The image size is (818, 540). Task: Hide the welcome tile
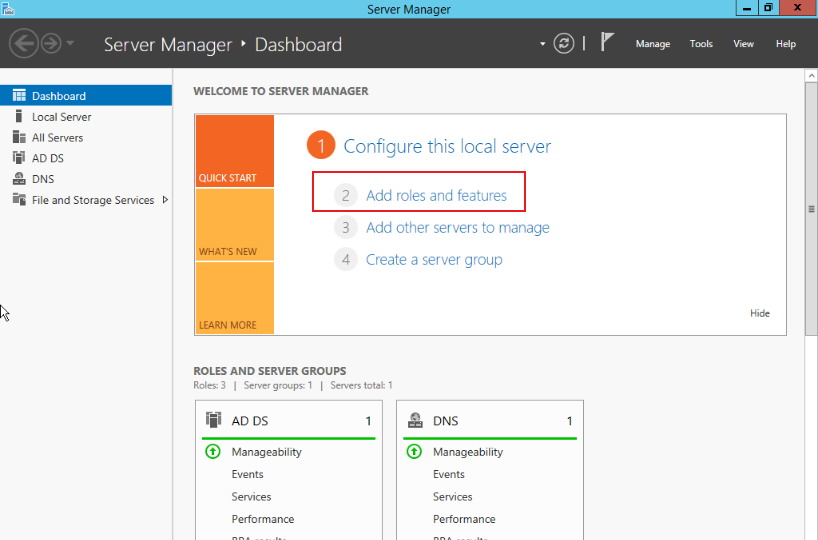coord(760,313)
